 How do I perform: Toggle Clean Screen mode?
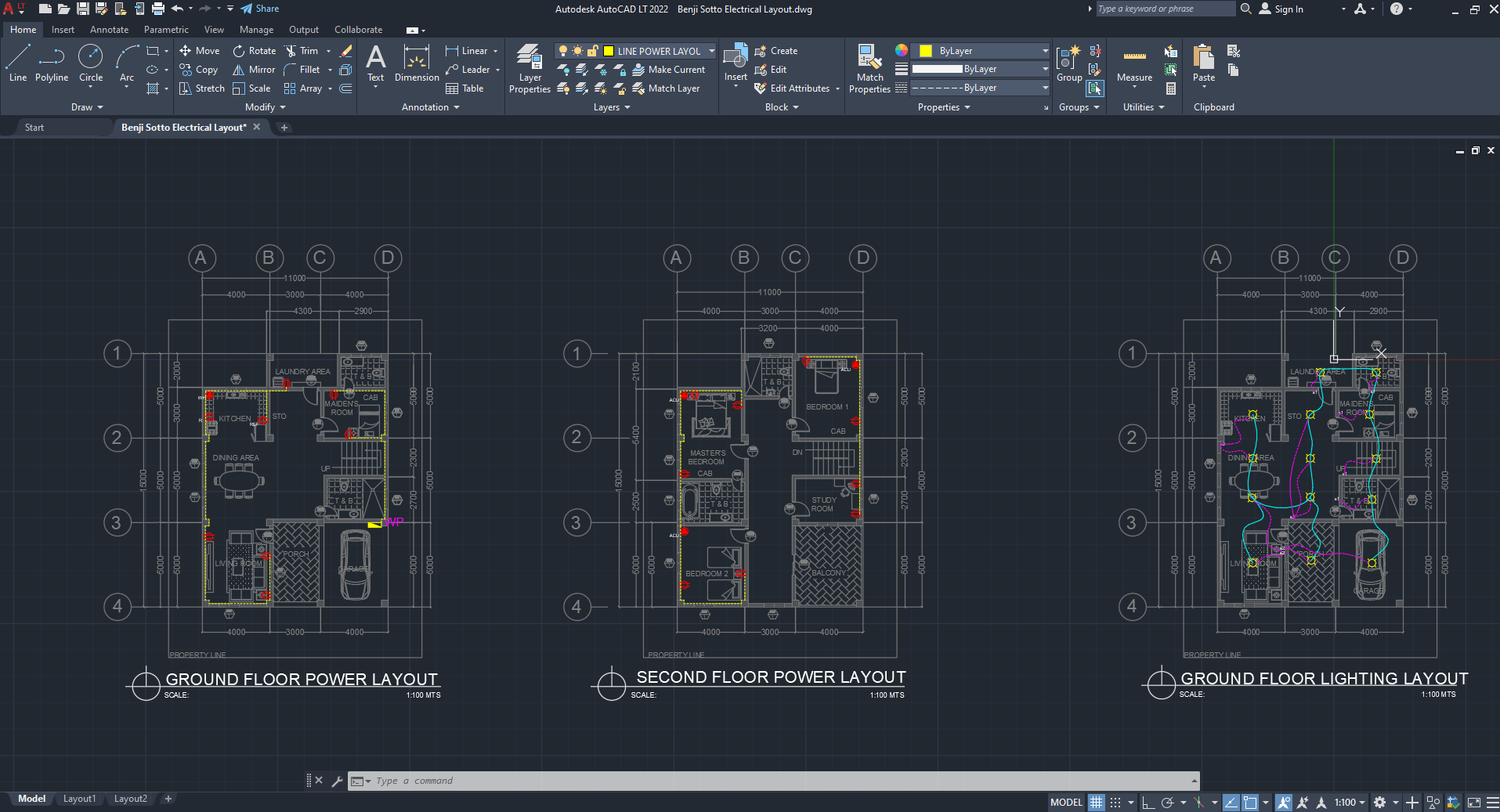pyautogui.click(x=1474, y=802)
